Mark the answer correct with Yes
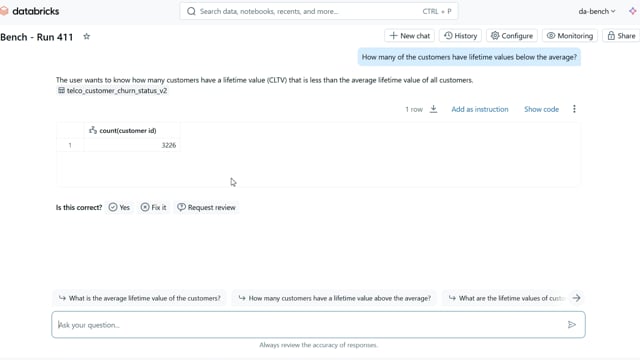Image resolution: width=640 pixels, height=360 pixels. (119, 207)
